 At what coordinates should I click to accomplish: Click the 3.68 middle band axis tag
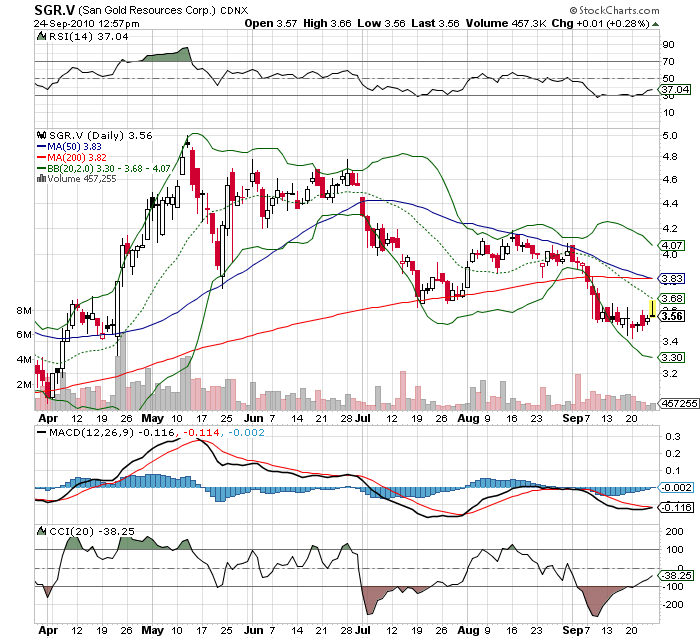pos(671,298)
